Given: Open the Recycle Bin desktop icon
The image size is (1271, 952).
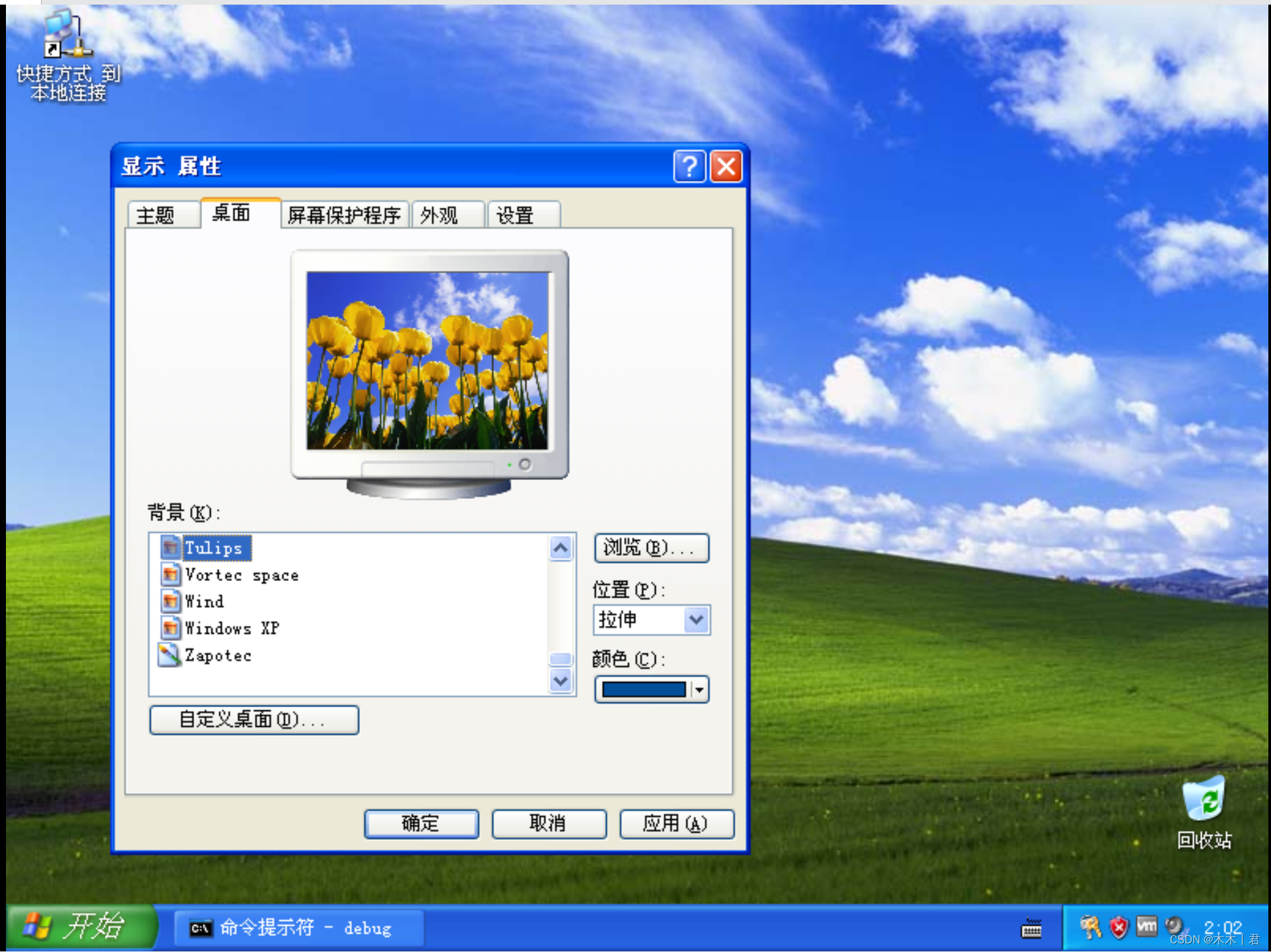Looking at the screenshot, I should (1204, 799).
